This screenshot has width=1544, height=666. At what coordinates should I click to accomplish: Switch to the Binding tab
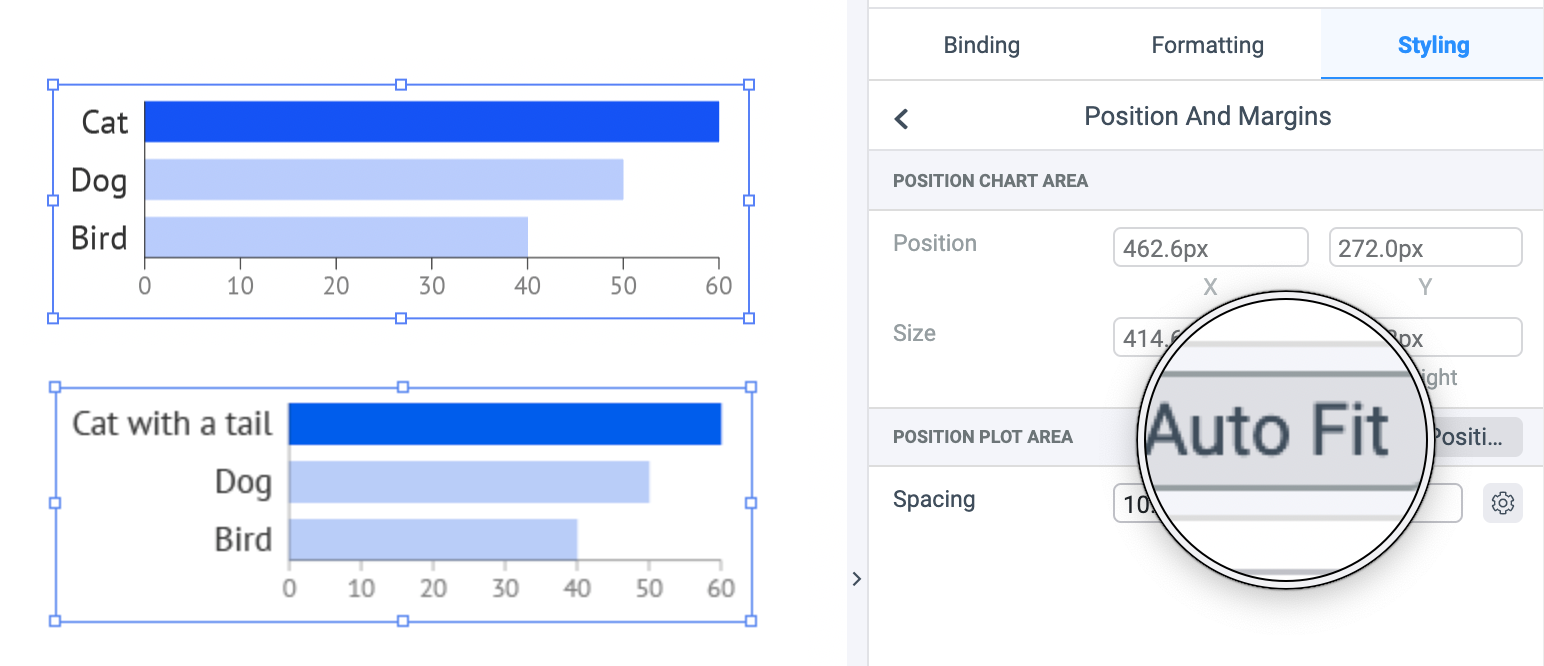tap(981, 45)
